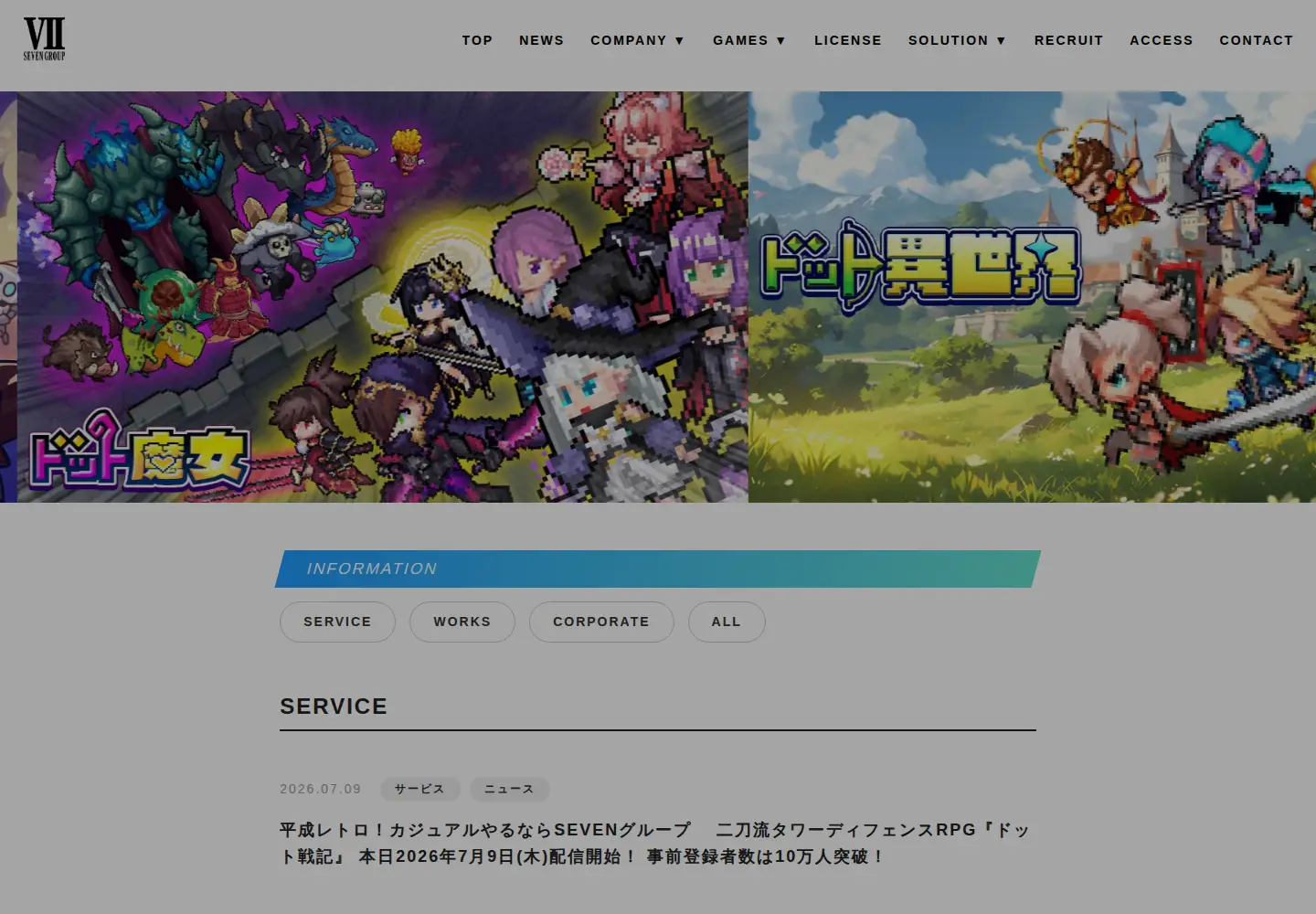Open the LICENSE page
Image resolution: width=1316 pixels, height=914 pixels.
(x=848, y=40)
